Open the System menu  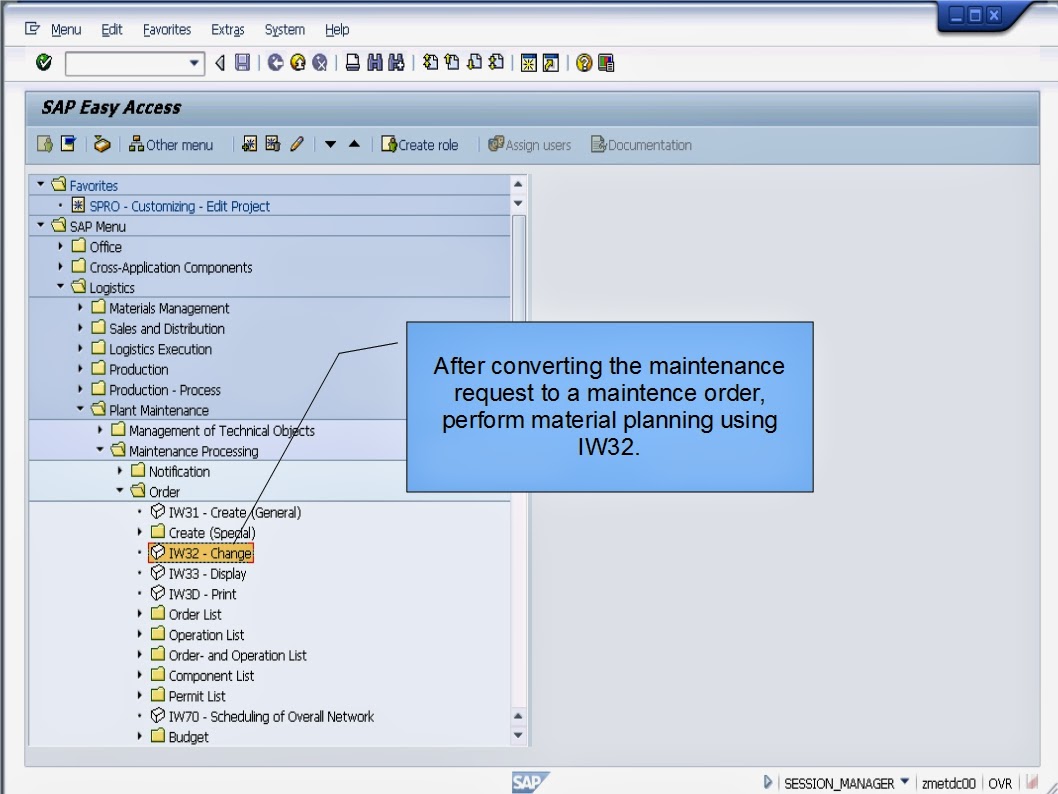tap(284, 29)
